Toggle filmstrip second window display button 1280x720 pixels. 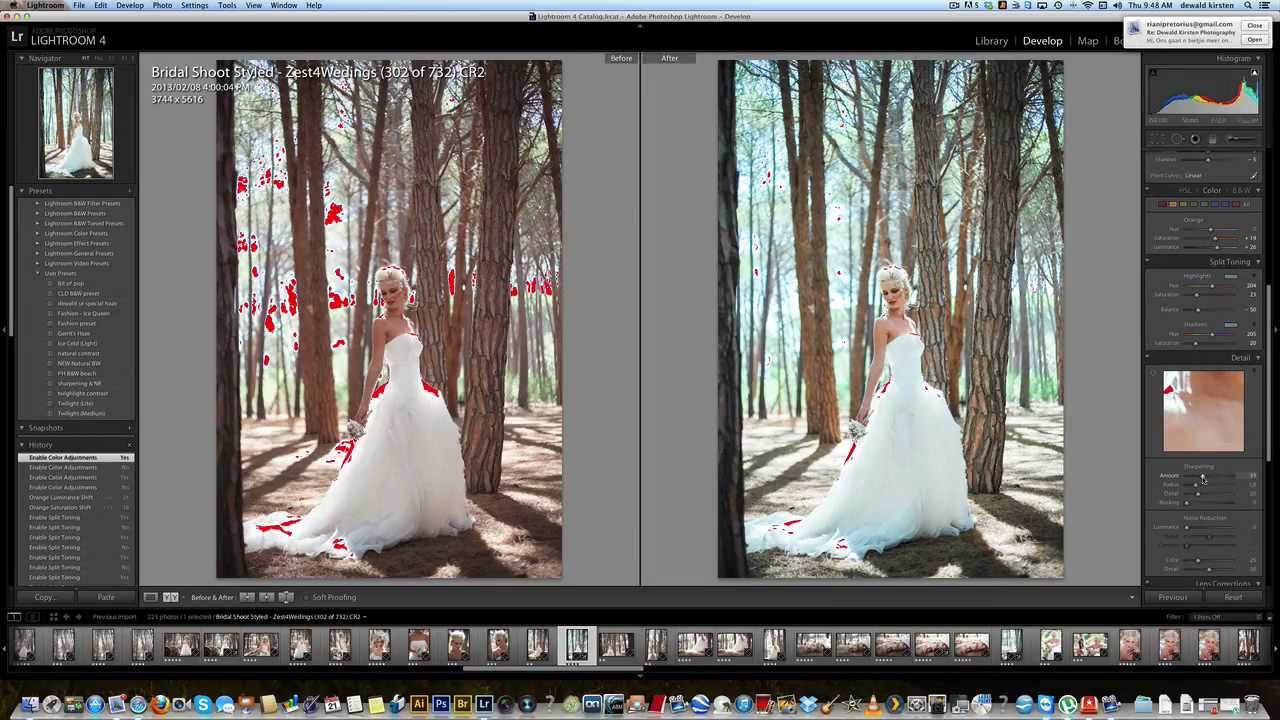pyautogui.click(x=32, y=617)
